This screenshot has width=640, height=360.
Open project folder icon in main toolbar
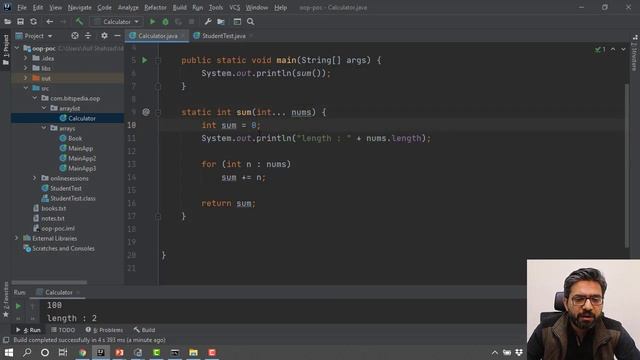7,22
